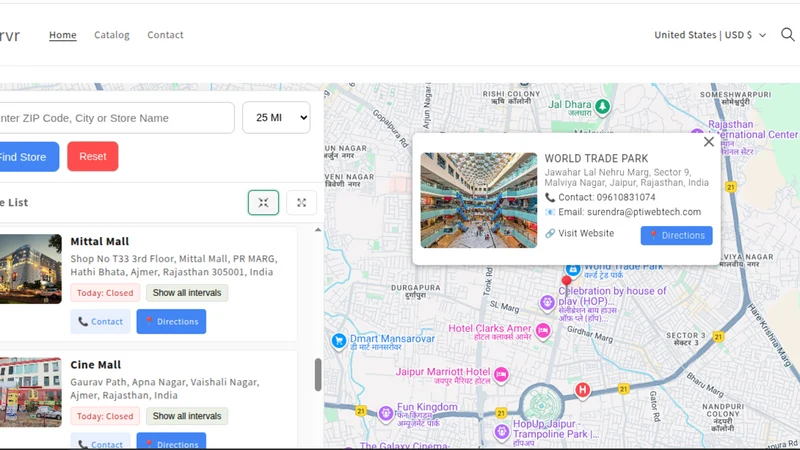Open the Contact menu item

pyautogui.click(x=165, y=35)
